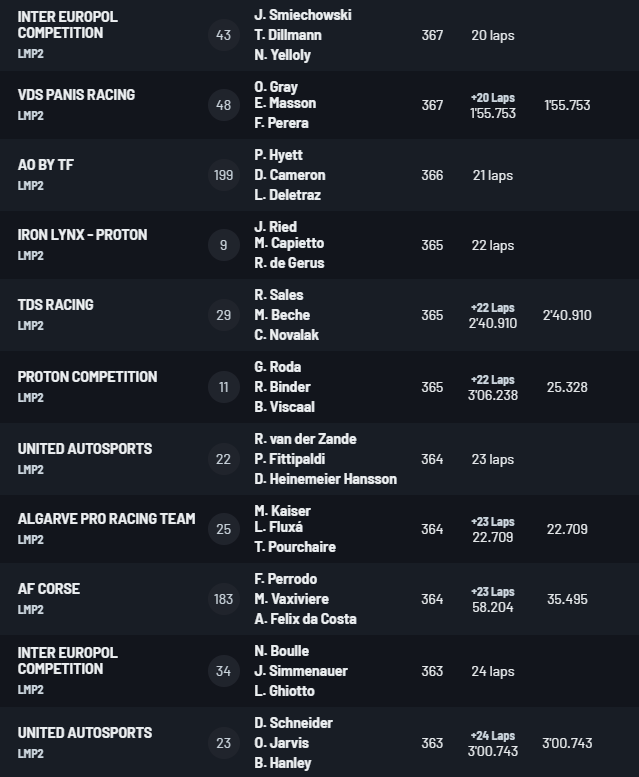The width and height of the screenshot is (639, 777).
Task: Click the number 43 car badge
Action: tap(223, 35)
